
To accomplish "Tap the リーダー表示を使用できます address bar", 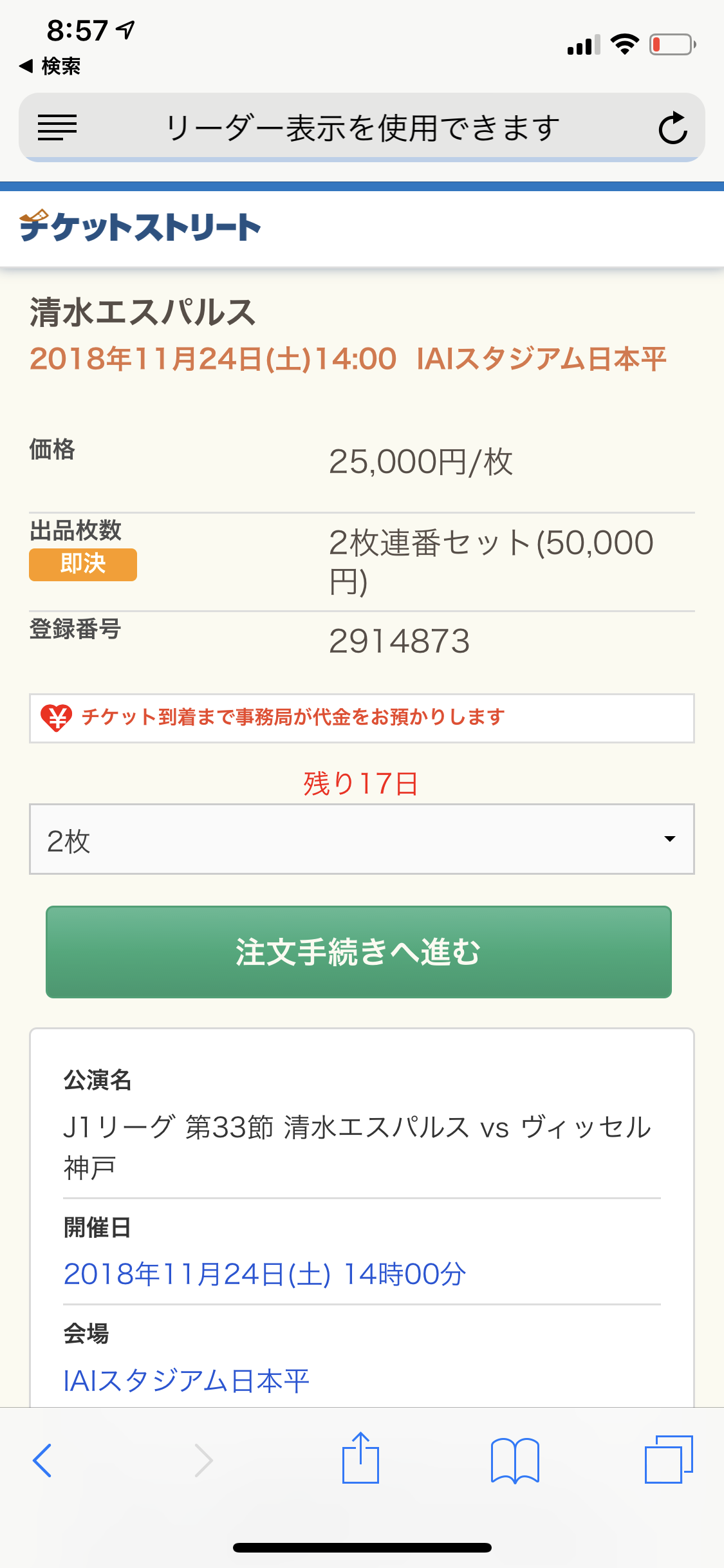I will click(x=362, y=127).
